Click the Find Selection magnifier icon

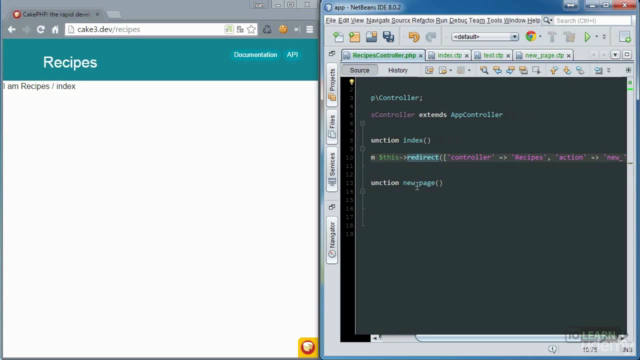pyautogui.click(x=484, y=70)
